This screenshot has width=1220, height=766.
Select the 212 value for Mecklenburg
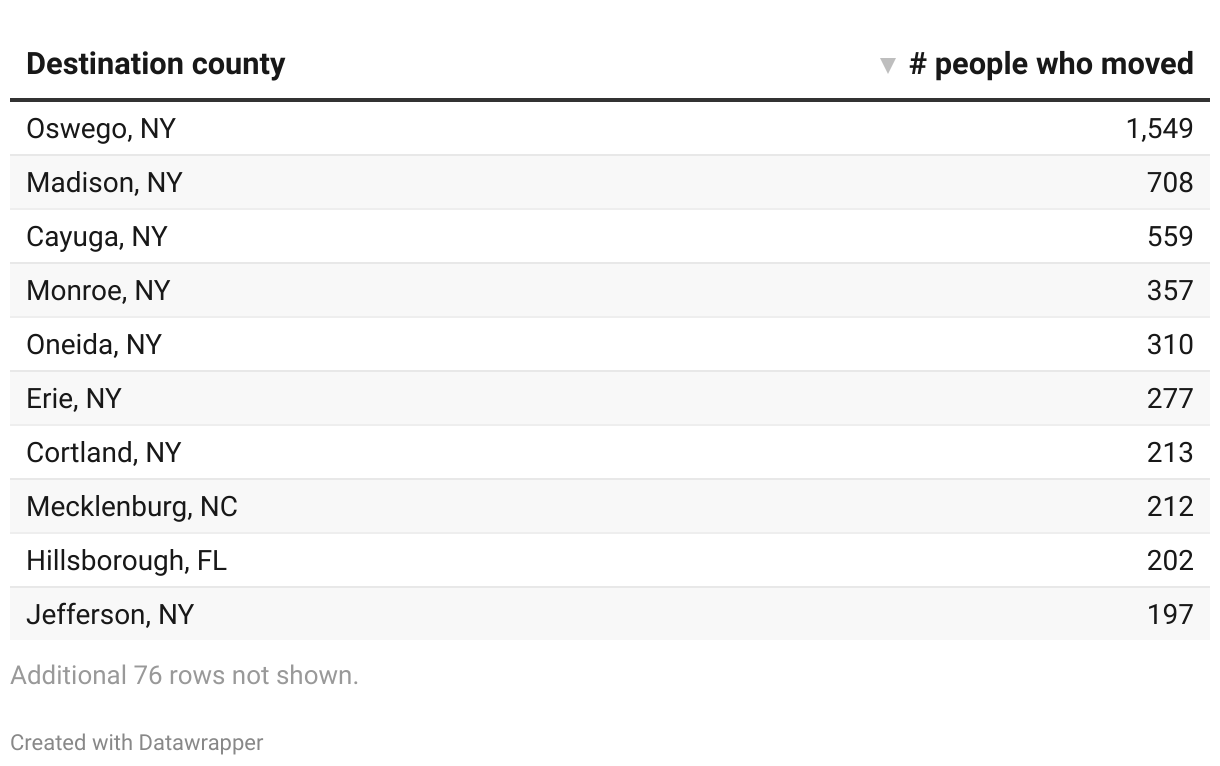point(1170,507)
